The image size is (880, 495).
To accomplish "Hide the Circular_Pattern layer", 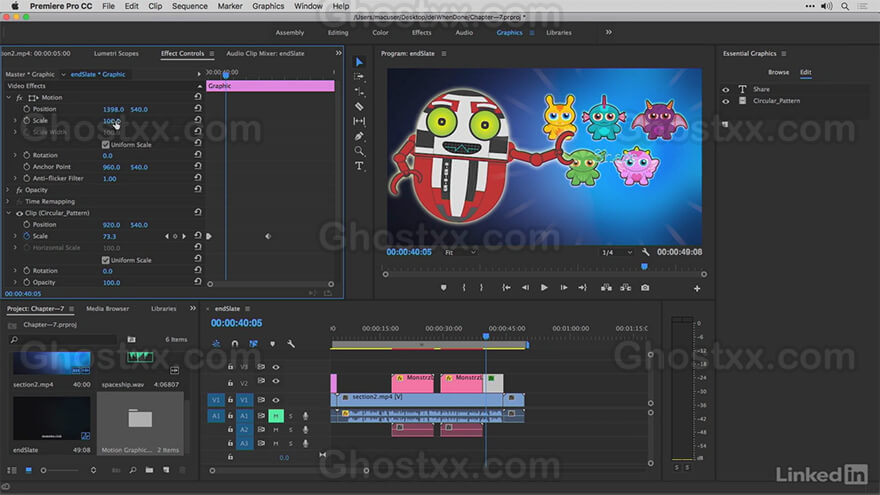I will [x=726, y=101].
